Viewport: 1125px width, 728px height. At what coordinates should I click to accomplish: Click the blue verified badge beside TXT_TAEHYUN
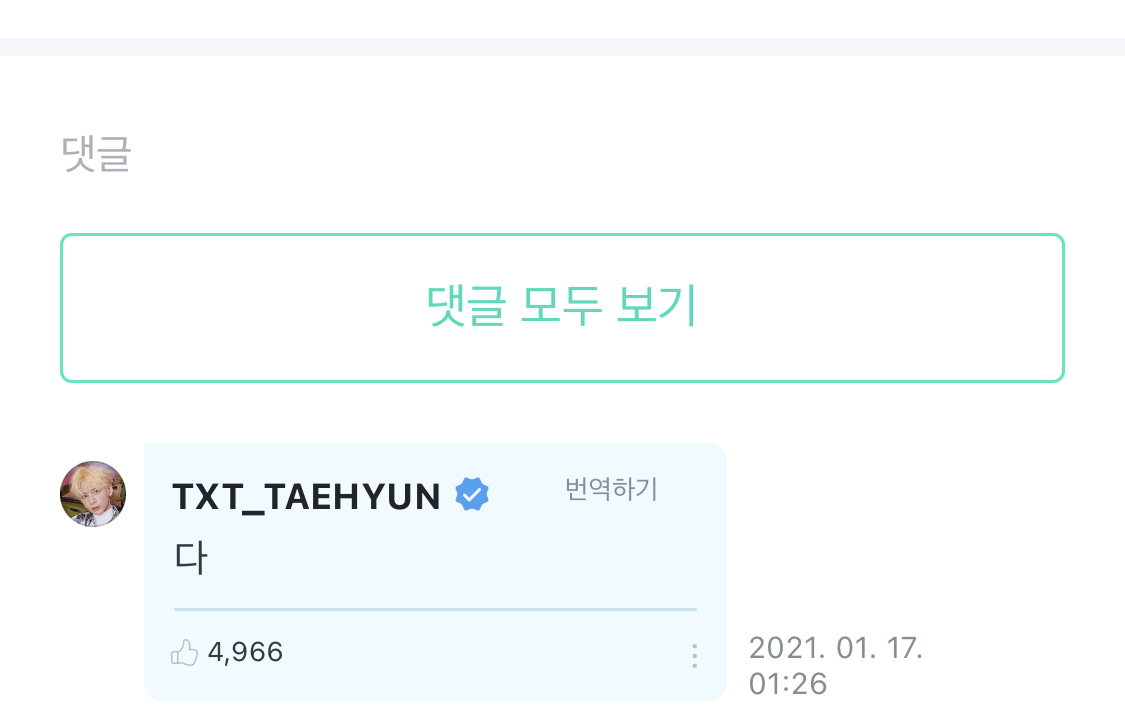pyautogui.click(x=472, y=494)
